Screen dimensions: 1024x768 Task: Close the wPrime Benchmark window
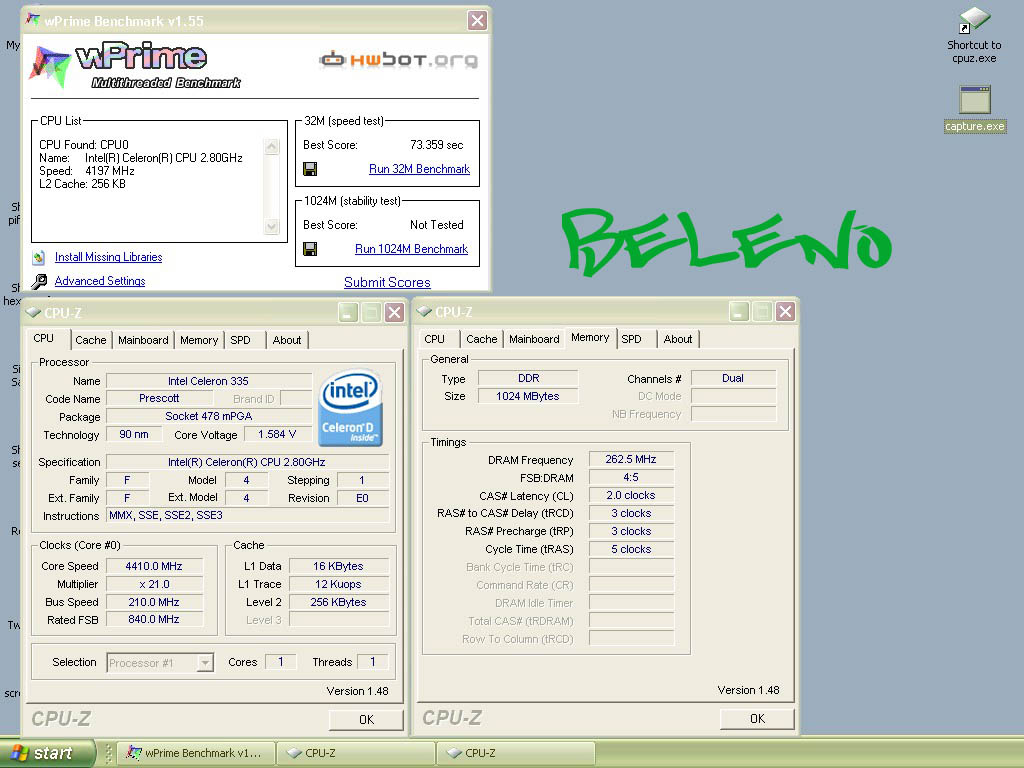tap(477, 20)
